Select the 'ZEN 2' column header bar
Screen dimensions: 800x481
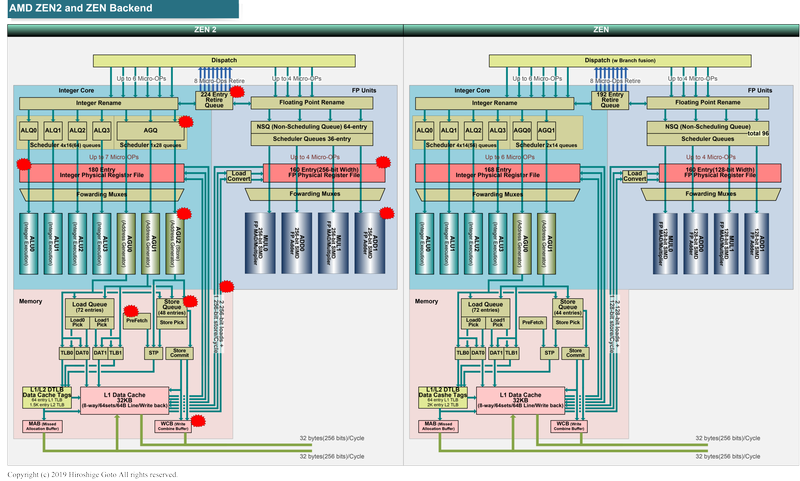click(205, 30)
